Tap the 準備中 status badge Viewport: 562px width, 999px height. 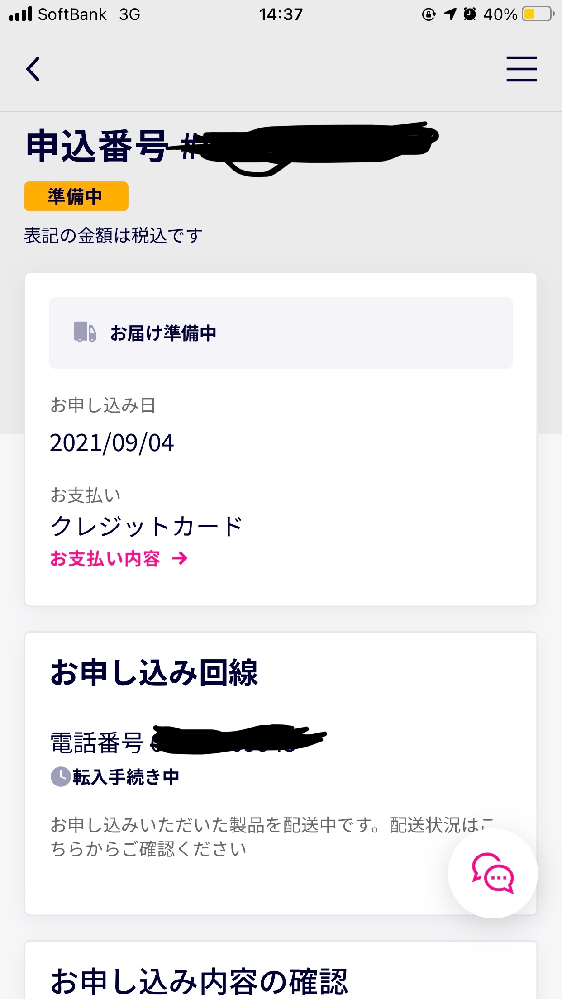[x=76, y=196]
